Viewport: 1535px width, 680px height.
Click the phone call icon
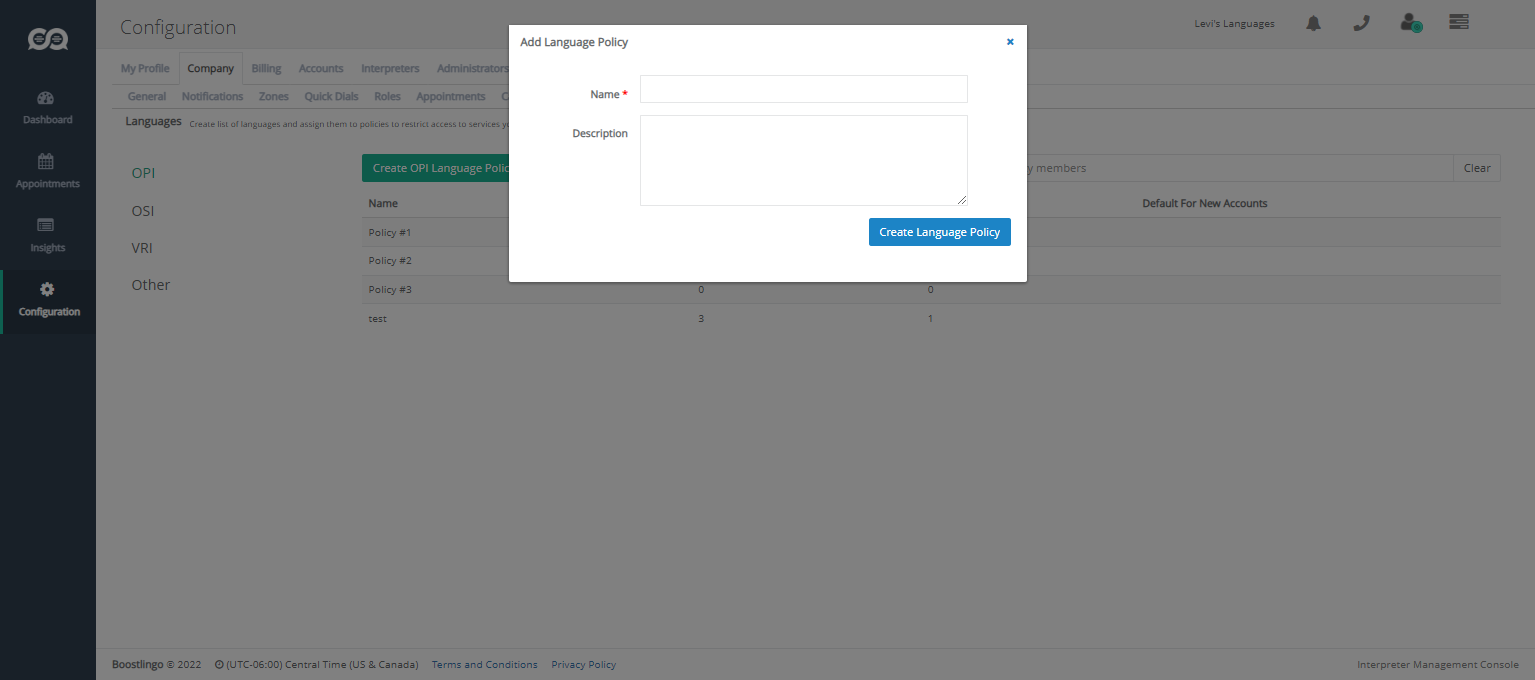click(1361, 24)
